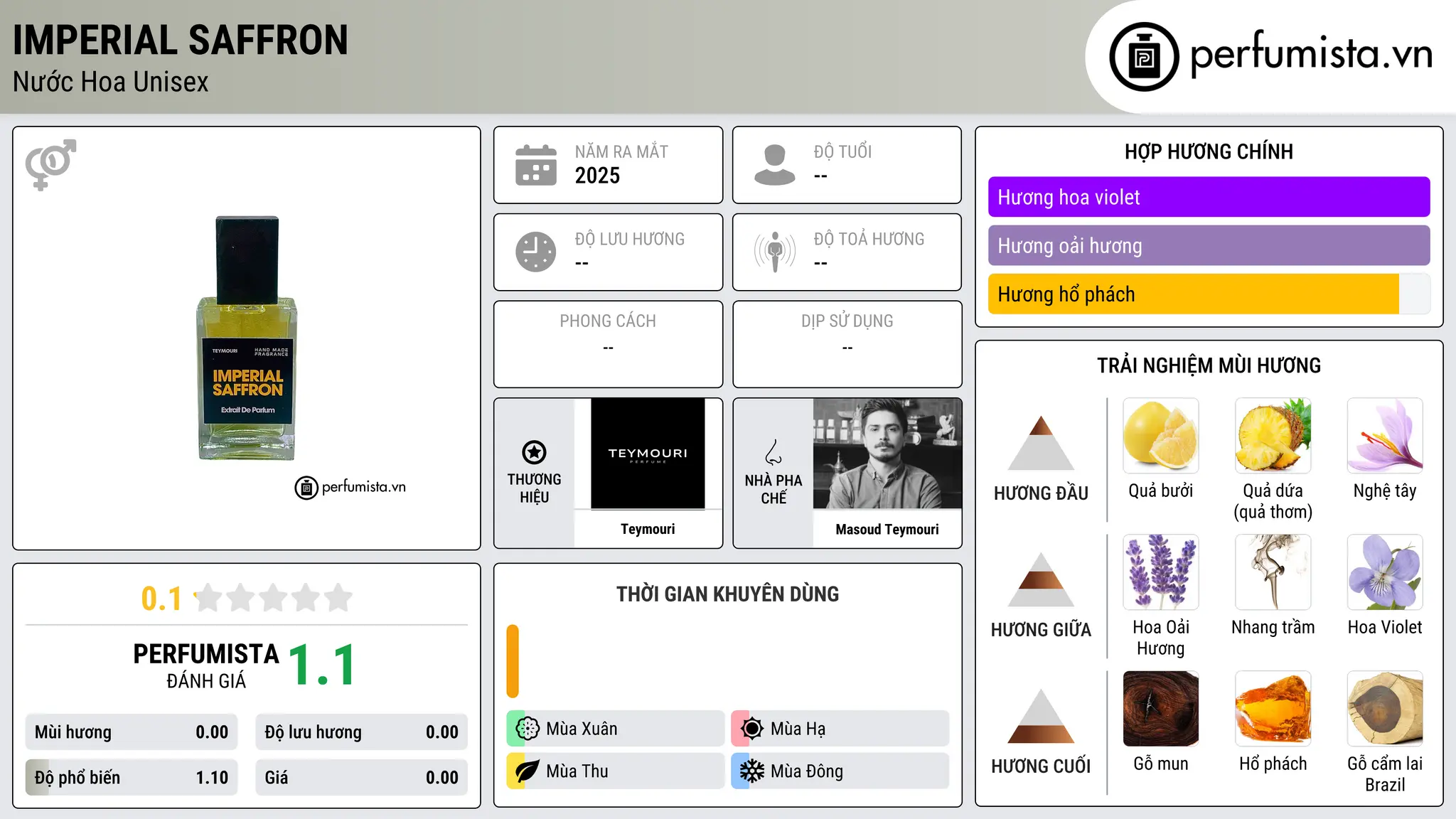The height and width of the screenshot is (819, 1456).
Task: Click the Giá 0.00 score row
Action: coord(361,778)
